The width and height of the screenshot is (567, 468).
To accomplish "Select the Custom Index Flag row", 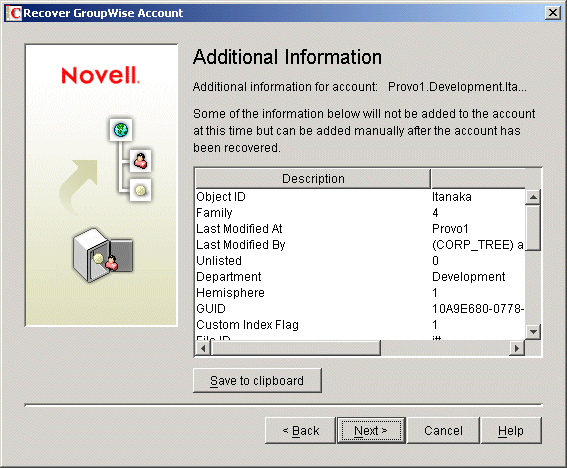I will tap(360, 324).
